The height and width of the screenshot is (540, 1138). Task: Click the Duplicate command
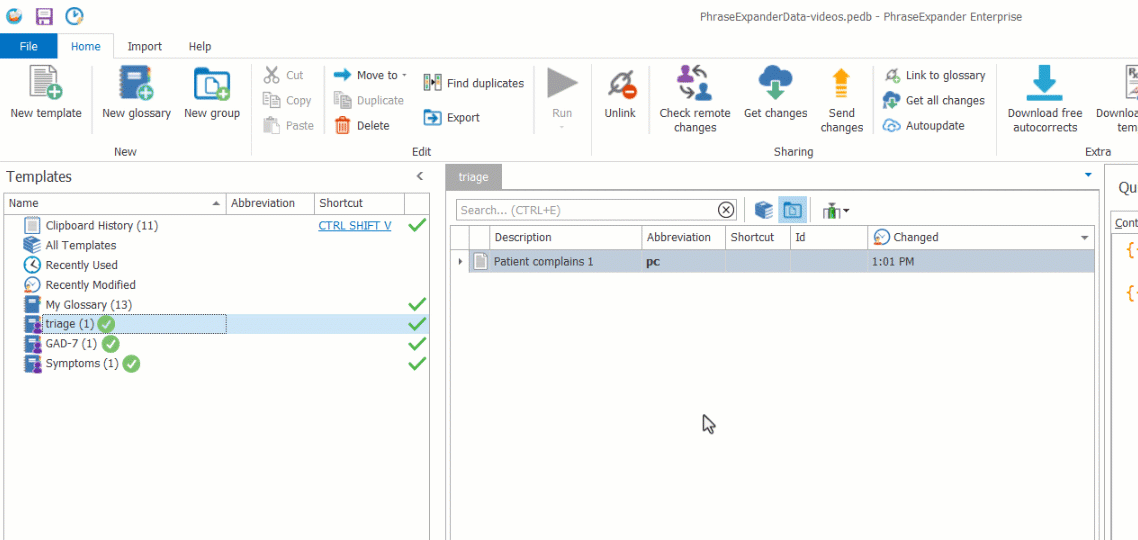pos(369,100)
